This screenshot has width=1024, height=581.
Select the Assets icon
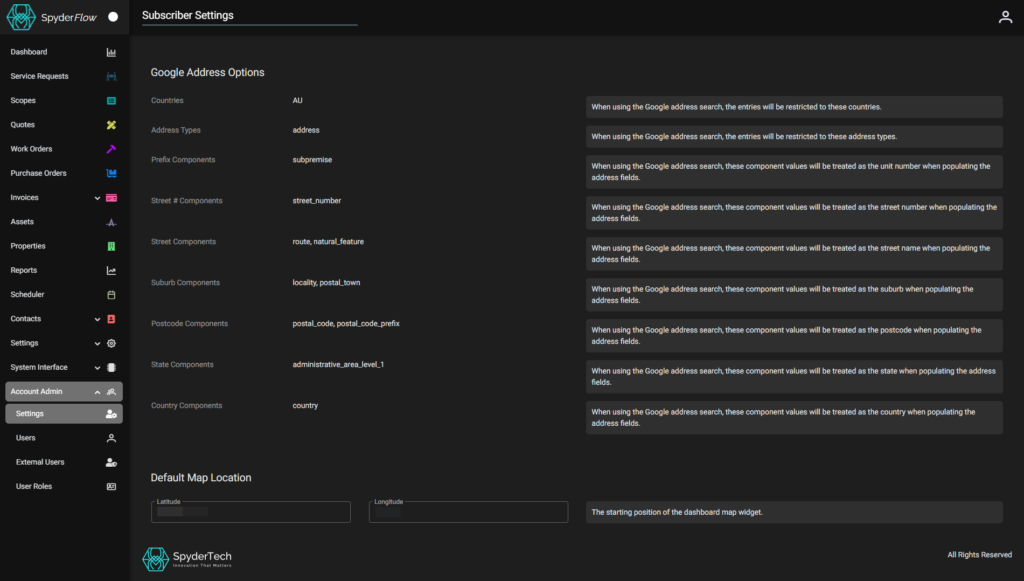click(112, 221)
